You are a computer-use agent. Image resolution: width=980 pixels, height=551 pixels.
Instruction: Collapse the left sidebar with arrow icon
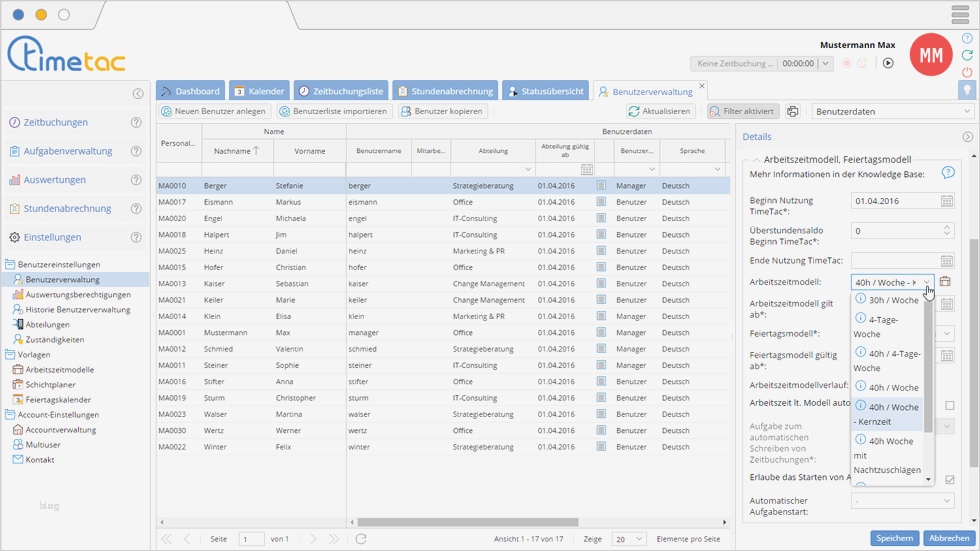coord(138,94)
